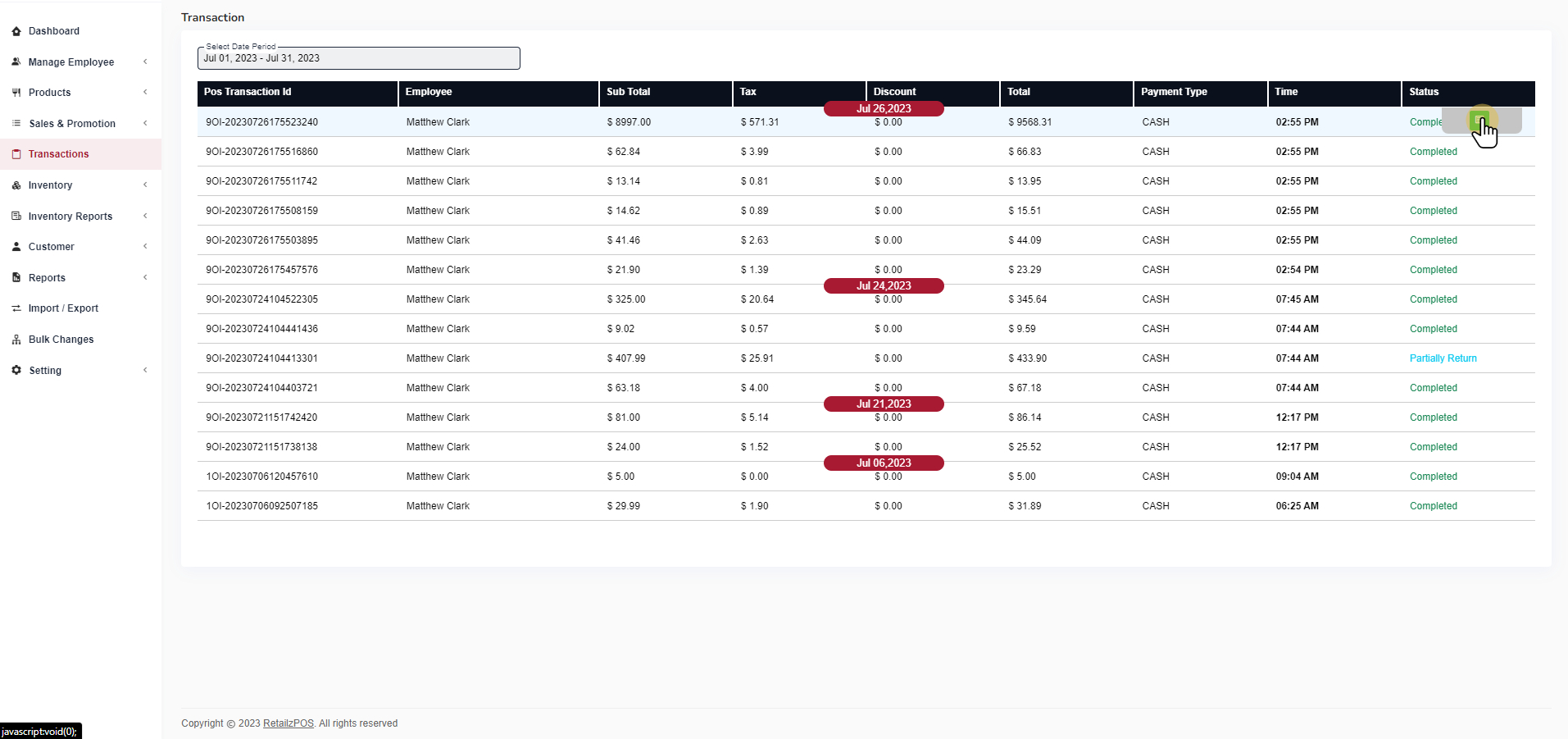Open the Inventory Reports menu item
1568x739 pixels.
(x=70, y=217)
